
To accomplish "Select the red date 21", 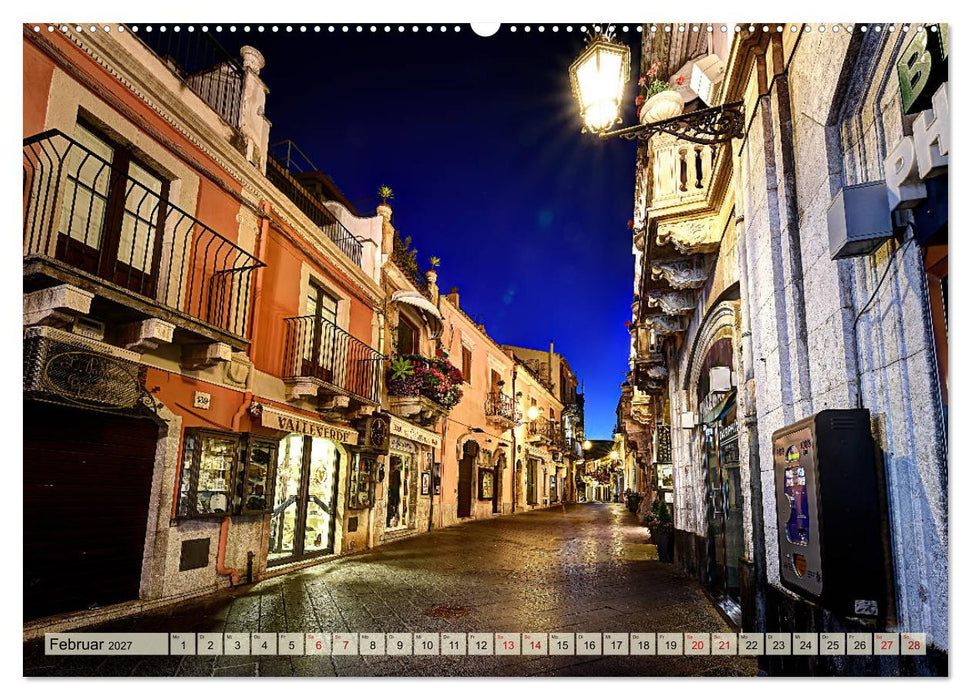I will pos(725,644).
